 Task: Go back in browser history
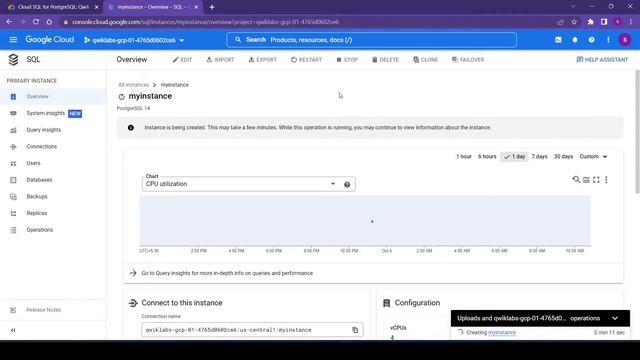point(9,22)
